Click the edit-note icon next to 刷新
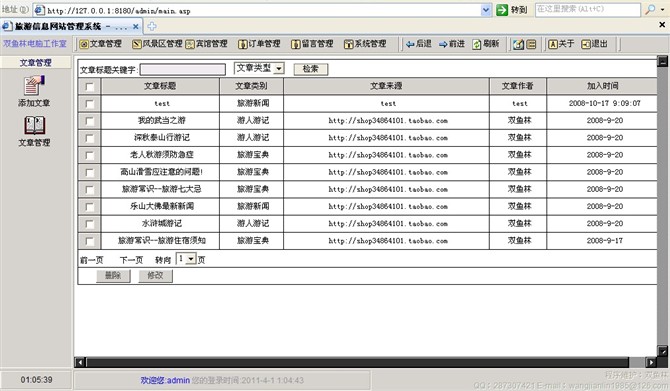Image resolution: width=670 pixels, height=391 pixels. [x=518, y=44]
